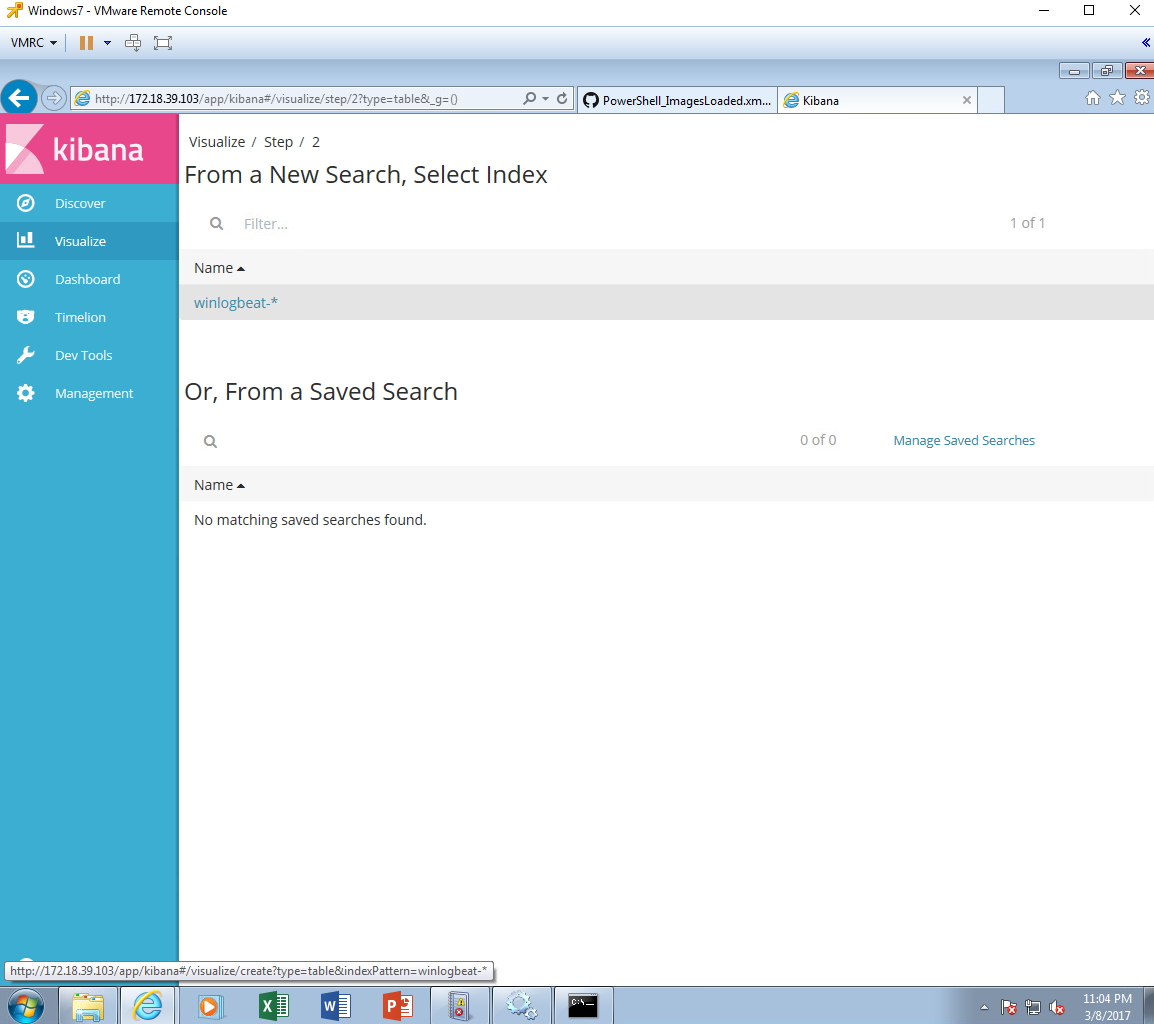Image resolution: width=1154 pixels, height=1024 pixels.
Task: Click the index filter magnifier icon
Action: coord(216,224)
